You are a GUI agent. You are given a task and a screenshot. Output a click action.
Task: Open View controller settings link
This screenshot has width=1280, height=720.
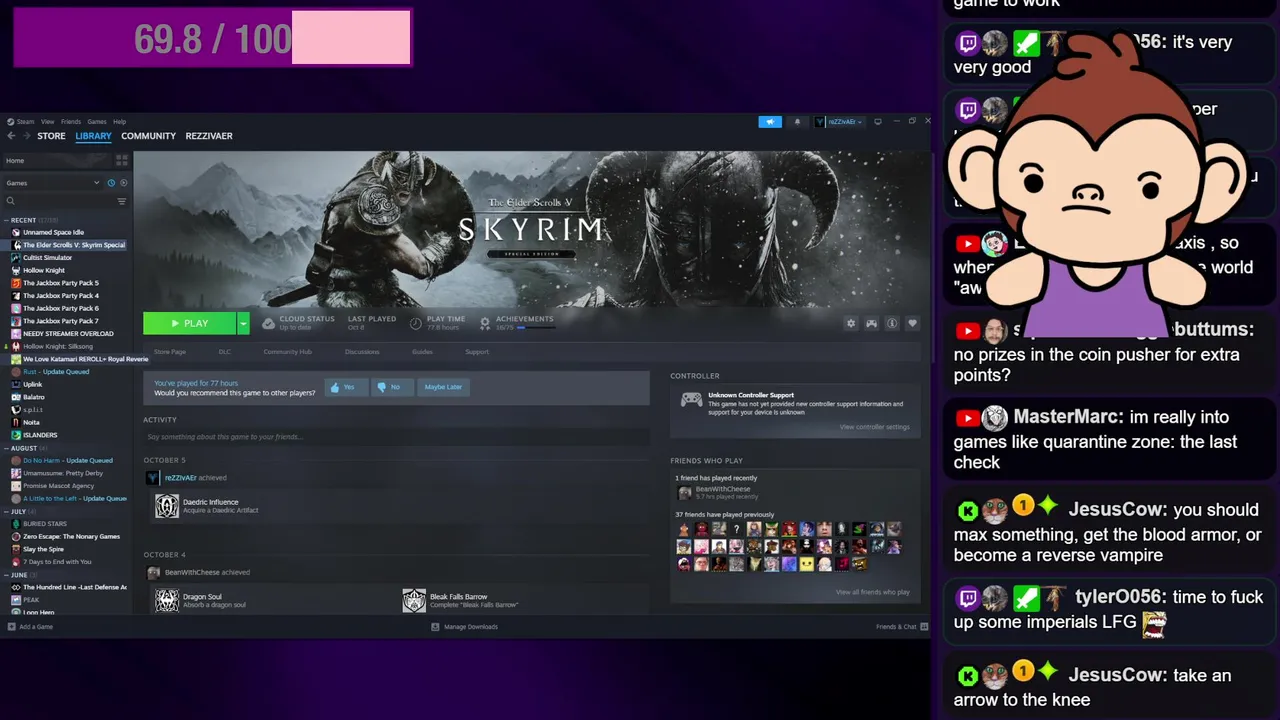coord(875,427)
